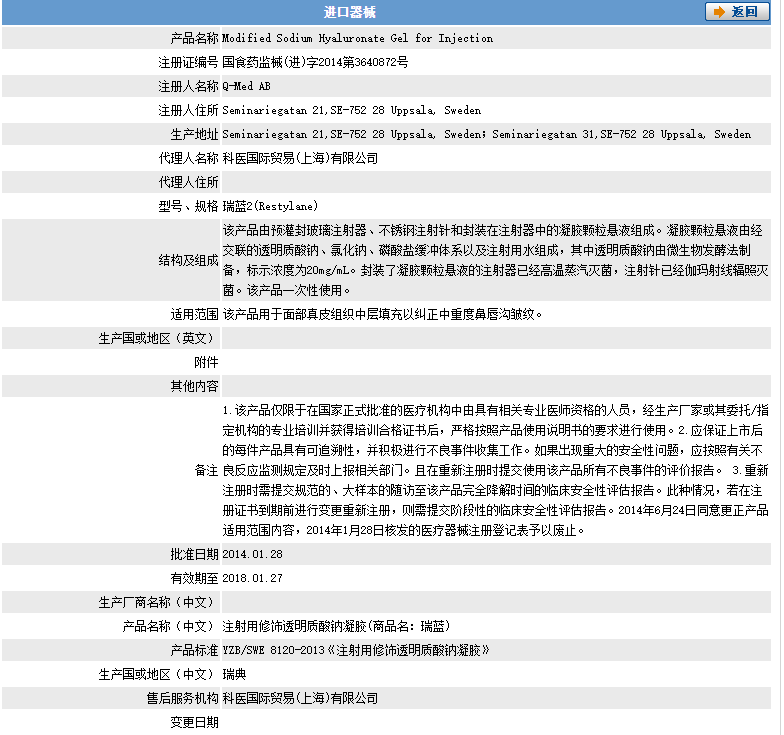The width and height of the screenshot is (784, 735).
Task: Click the product name Modified Sodium Hyaluronate Gel text
Action: click(357, 38)
